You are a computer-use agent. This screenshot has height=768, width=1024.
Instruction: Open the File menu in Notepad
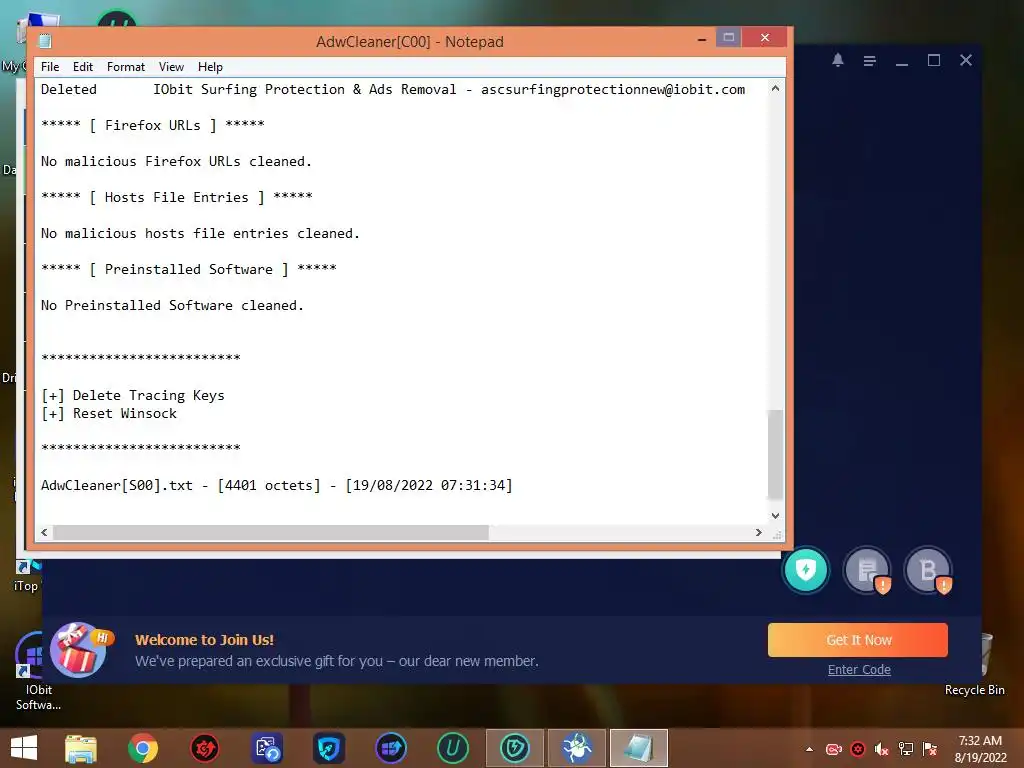tap(50, 67)
